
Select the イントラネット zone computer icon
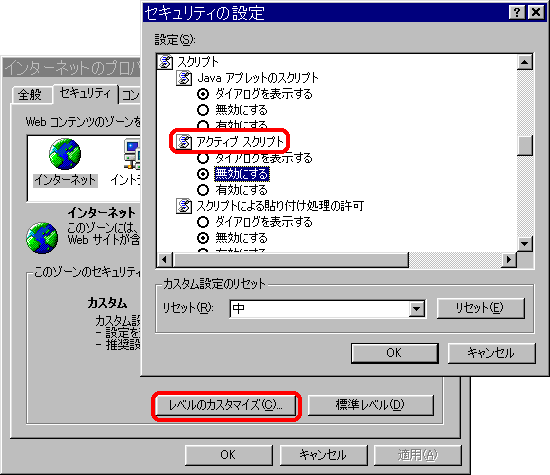click(x=133, y=154)
